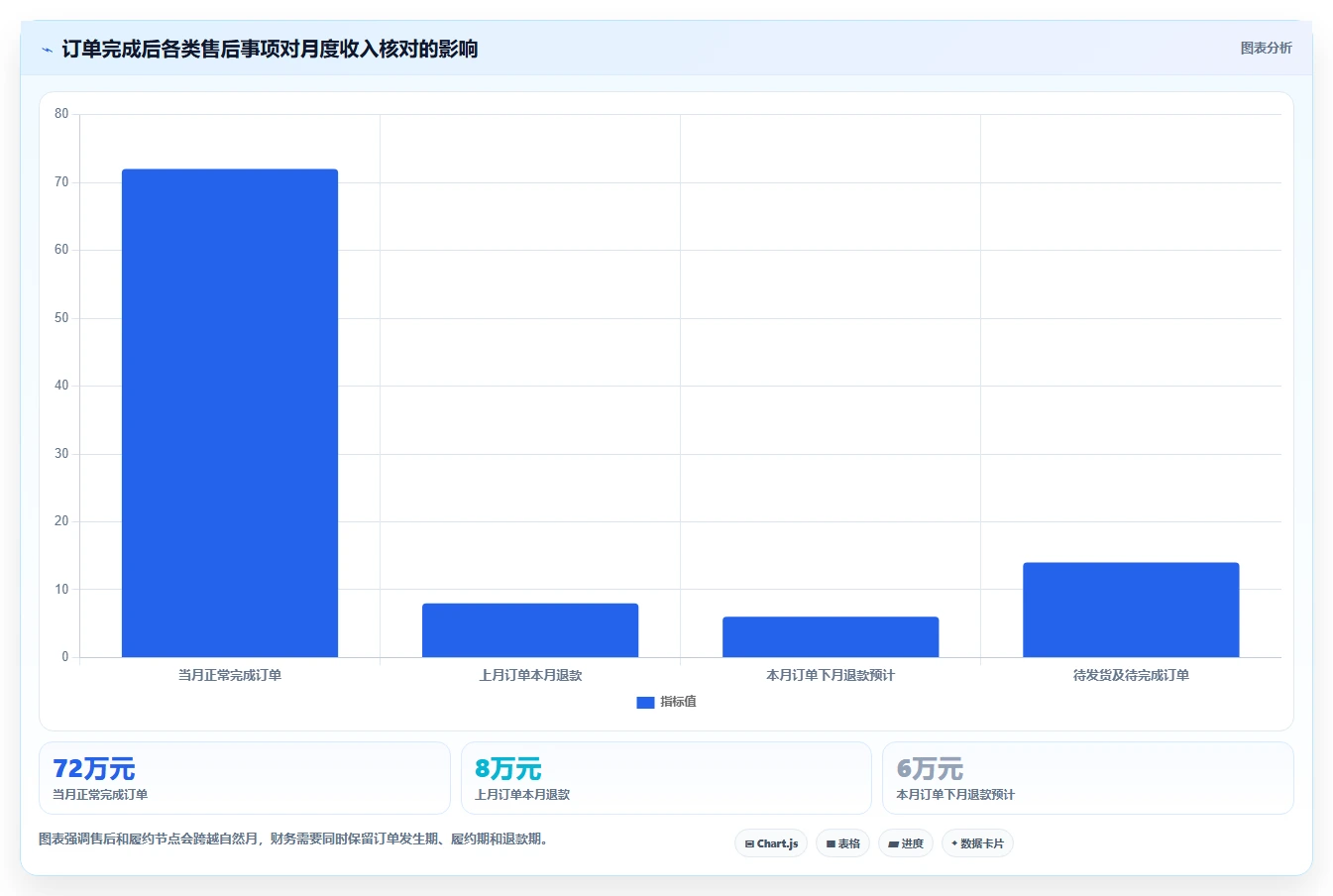Click the y-axis value 70

coord(61,182)
